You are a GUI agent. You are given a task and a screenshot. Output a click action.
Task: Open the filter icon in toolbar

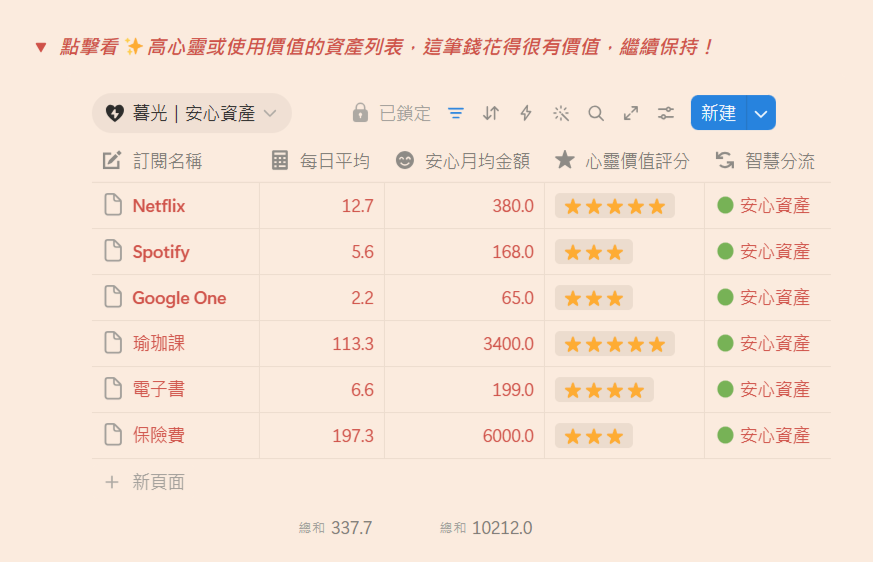[456, 113]
